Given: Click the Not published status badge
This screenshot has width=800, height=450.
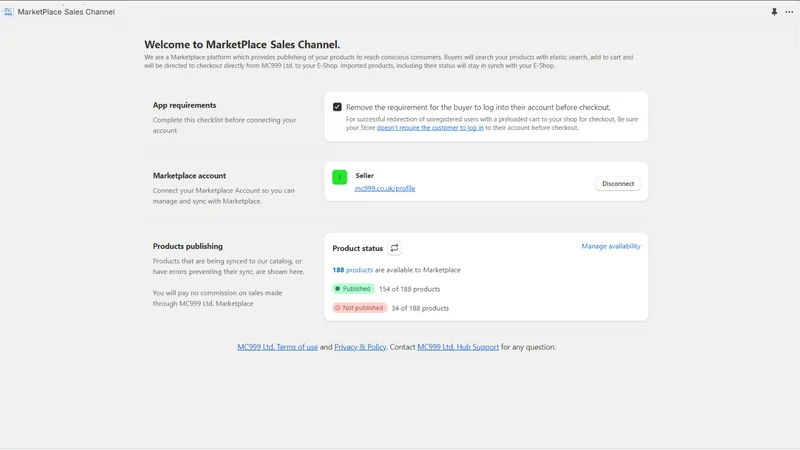Looking at the screenshot, I should pos(360,308).
